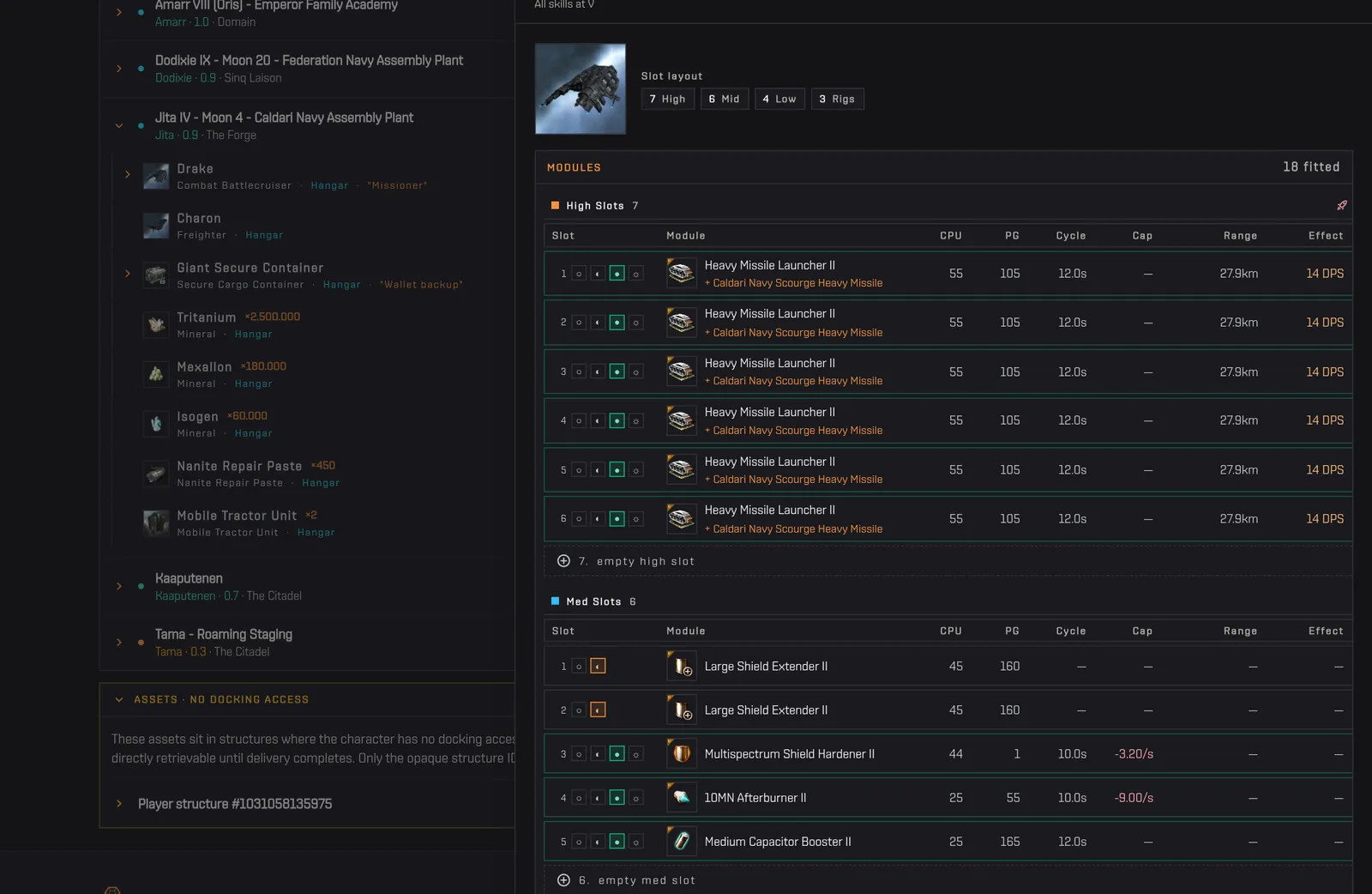Viewport: 1372px width, 894px height.
Task: Click the 3 Rigs slot layout chip
Action: (x=837, y=99)
